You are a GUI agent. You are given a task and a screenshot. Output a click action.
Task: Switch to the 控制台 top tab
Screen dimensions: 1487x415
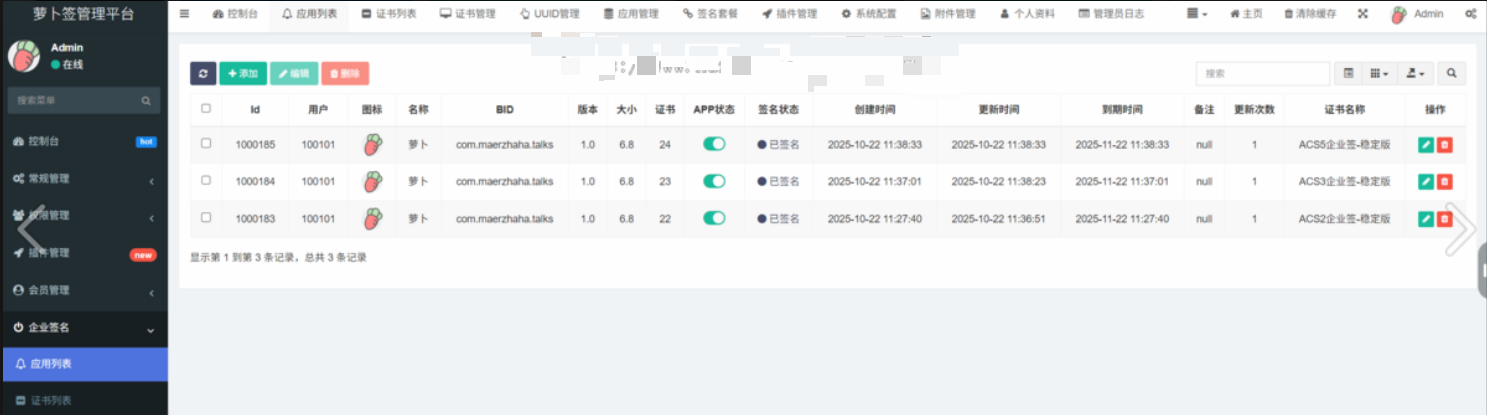[235, 14]
